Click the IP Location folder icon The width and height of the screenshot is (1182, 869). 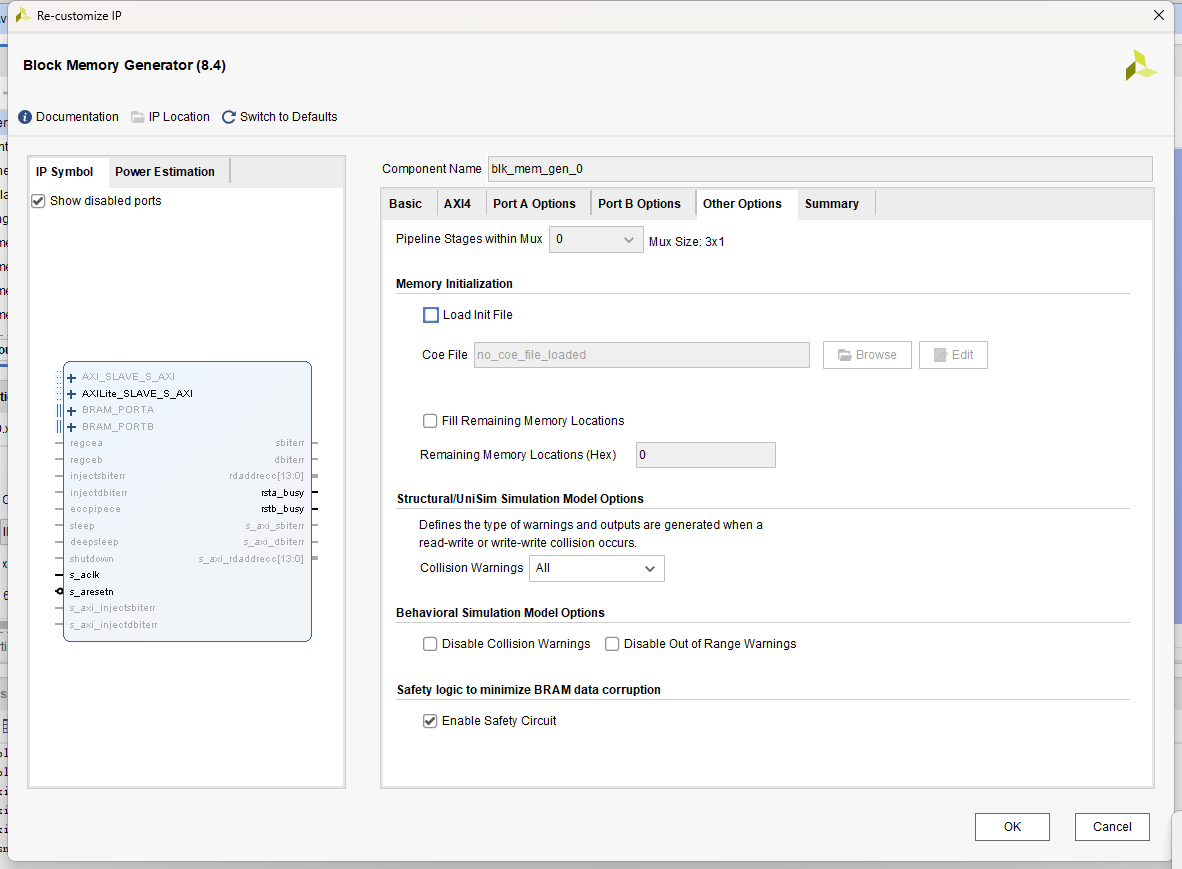pos(138,117)
